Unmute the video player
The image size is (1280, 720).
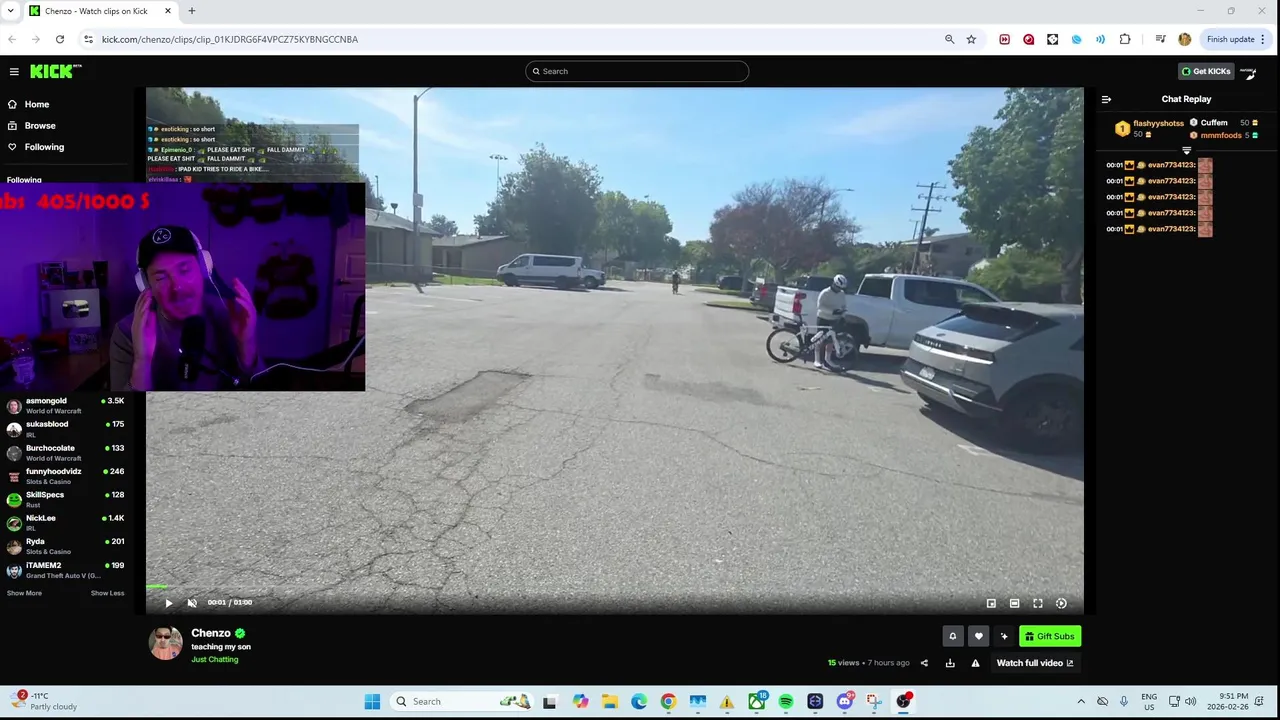click(192, 603)
